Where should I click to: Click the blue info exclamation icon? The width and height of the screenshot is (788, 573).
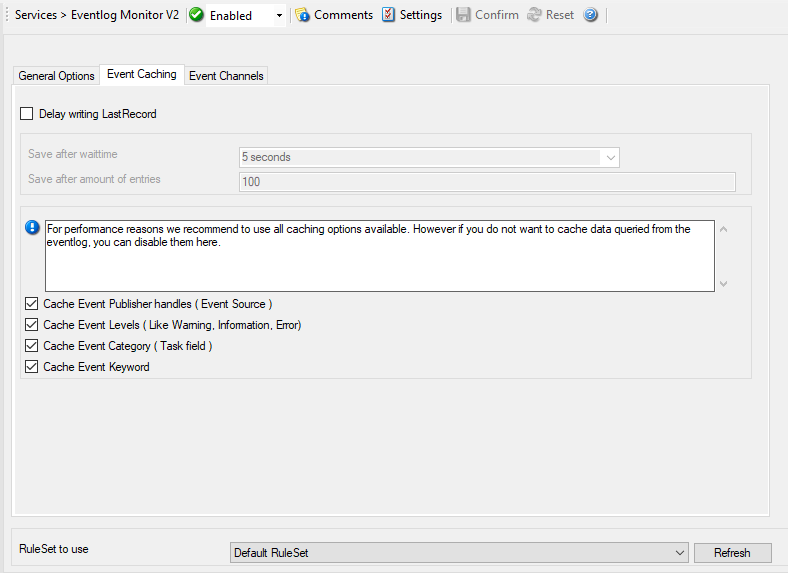tap(32, 228)
